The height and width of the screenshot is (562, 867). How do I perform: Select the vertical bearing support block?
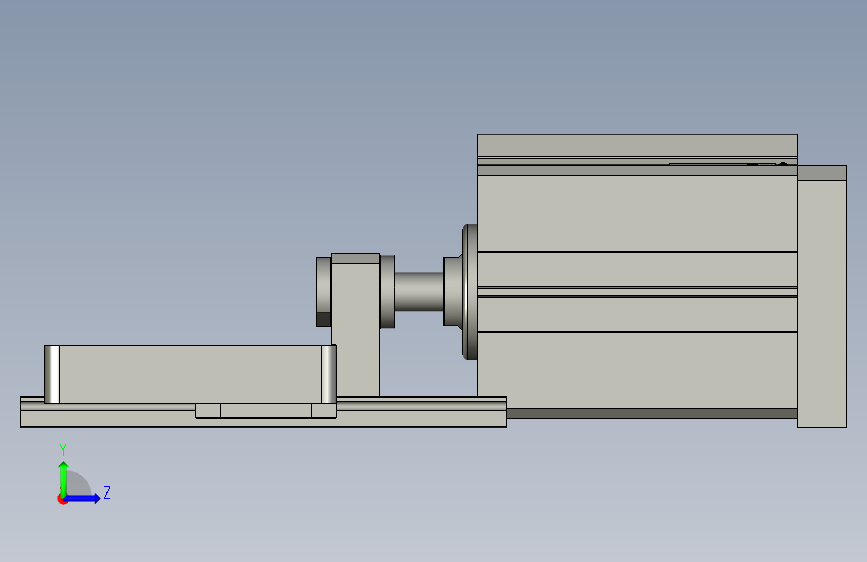pos(356,325)
